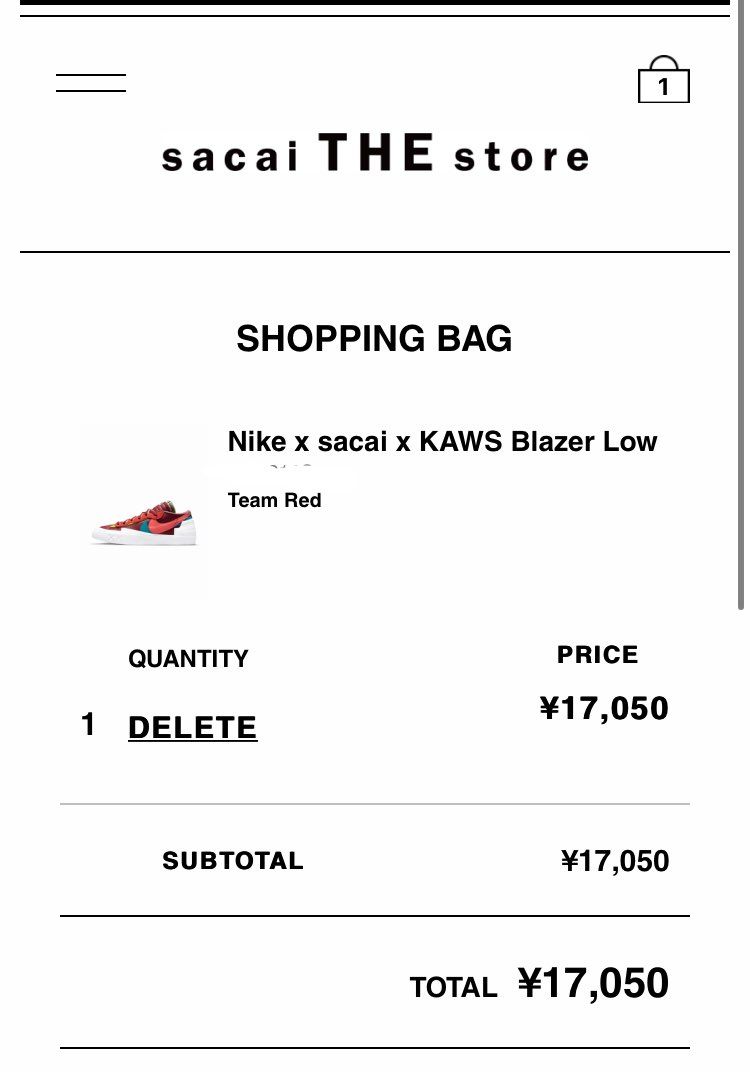This screenshot has height=1072, width=750.
Task: Open the Blazer Low sneaker thumbnail
Action: (144, 513)
